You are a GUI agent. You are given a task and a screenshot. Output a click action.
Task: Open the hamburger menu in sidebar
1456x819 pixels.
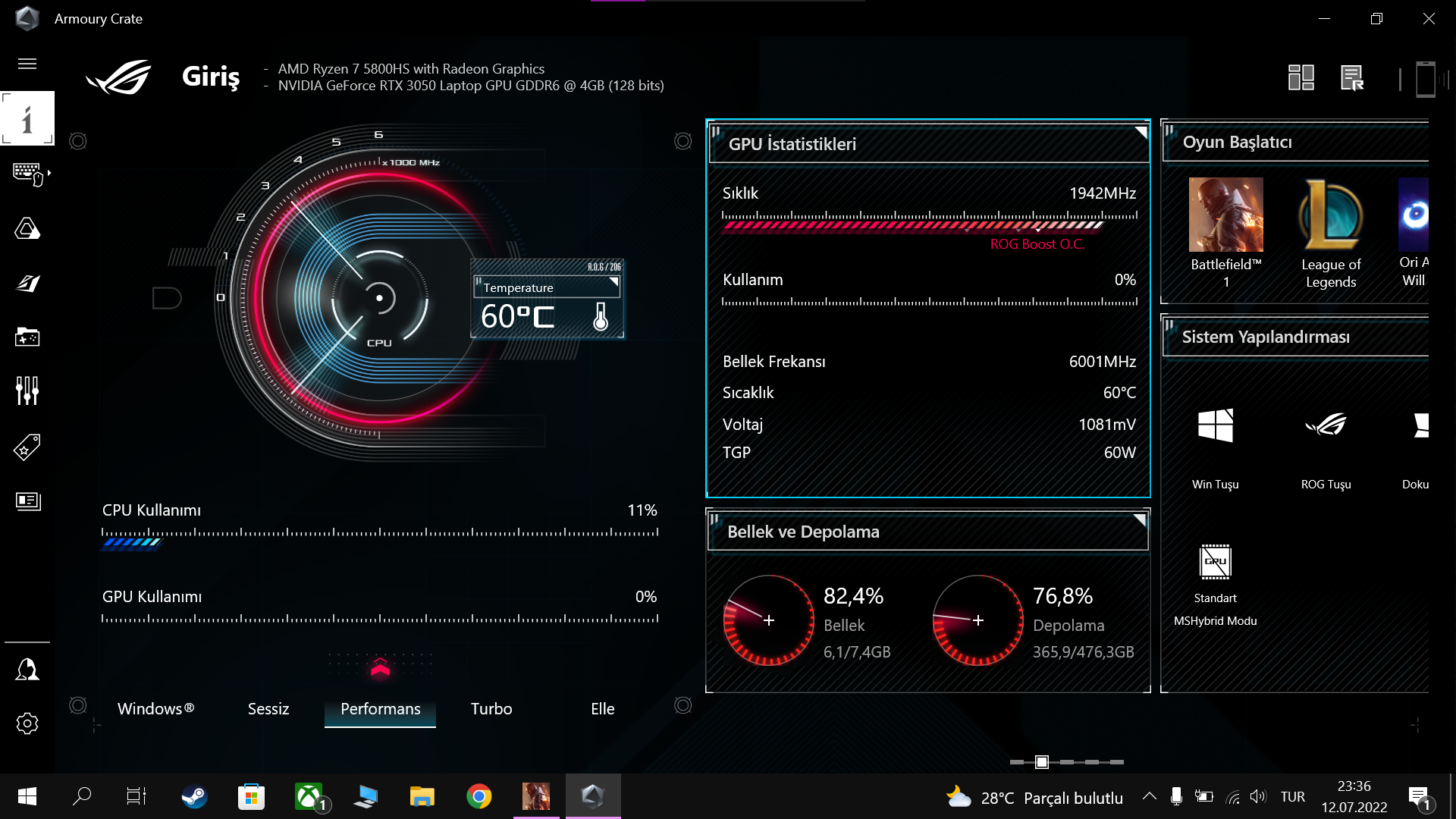pos(27,64)
